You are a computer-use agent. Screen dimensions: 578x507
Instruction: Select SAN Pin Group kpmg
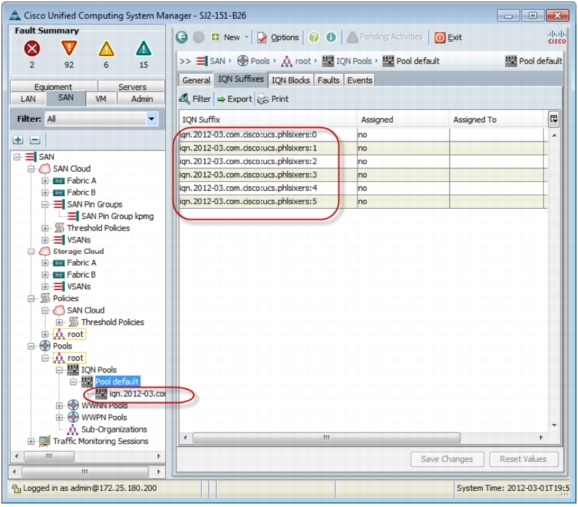(x=117, y=216)
